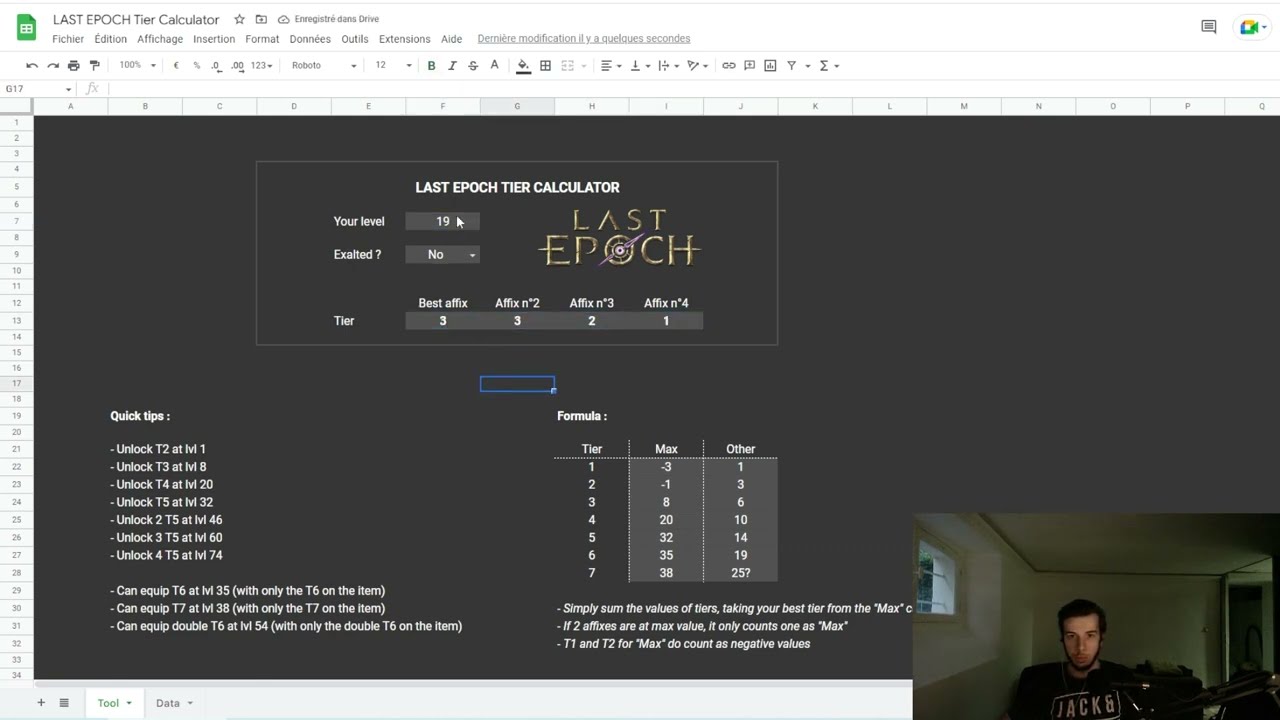This screenshot has height=720, width=1280.
Task: Open comment history icon
Action: 1209,27
